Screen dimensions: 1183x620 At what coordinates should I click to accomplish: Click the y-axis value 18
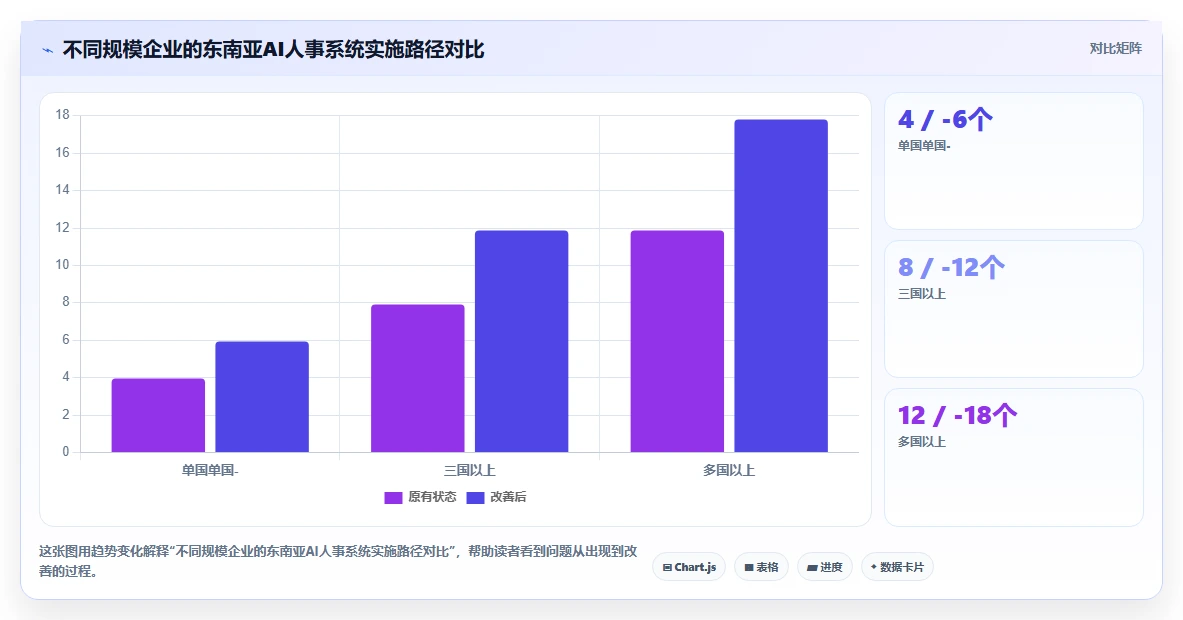click(x=62, y=115)
